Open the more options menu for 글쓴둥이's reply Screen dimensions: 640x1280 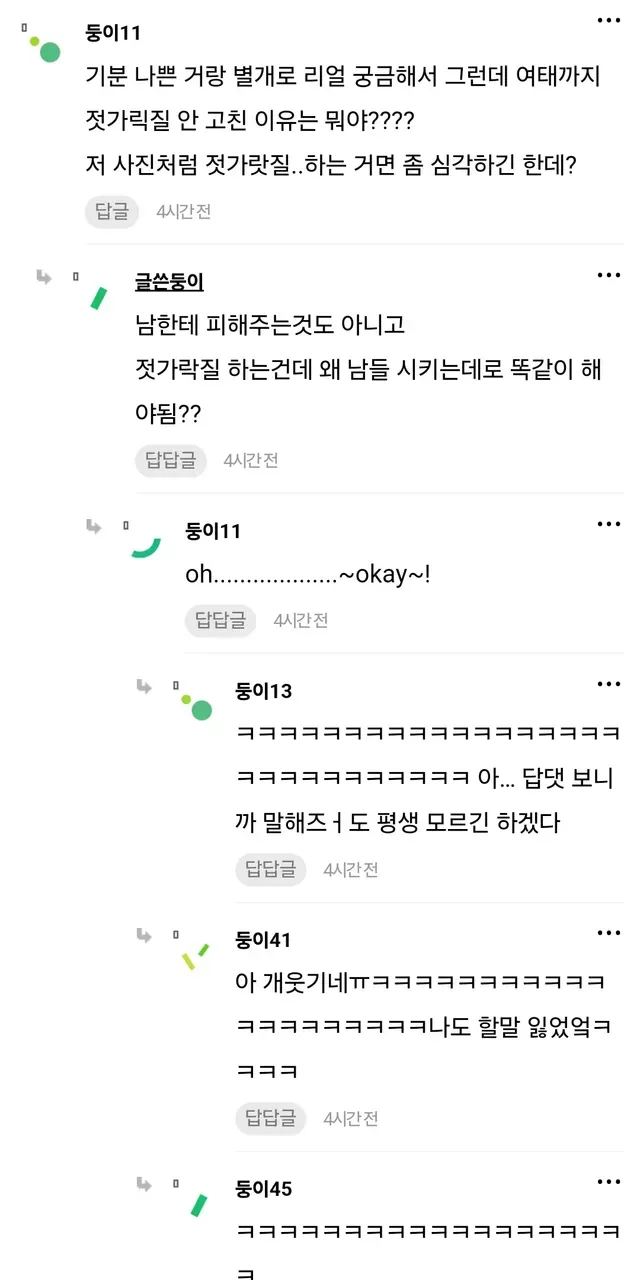[609, 274]
